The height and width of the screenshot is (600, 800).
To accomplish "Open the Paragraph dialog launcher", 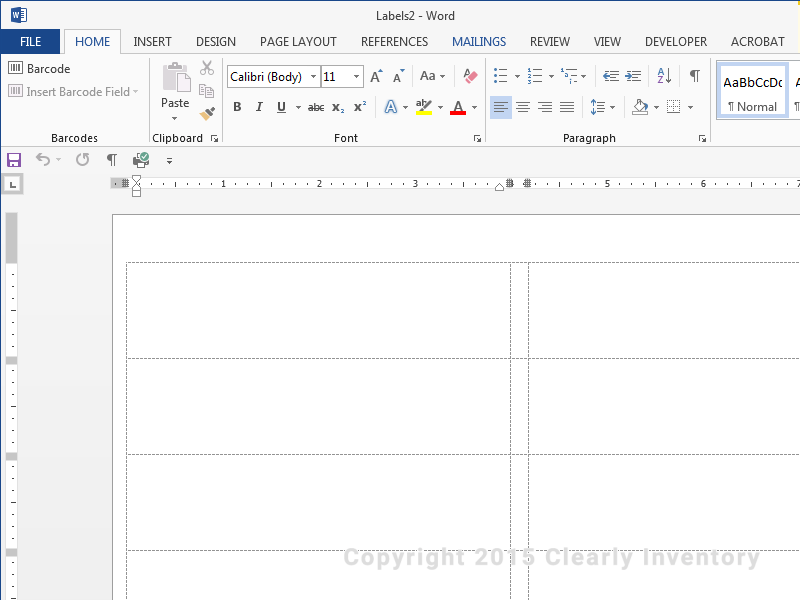I will (x=702, y=138).
